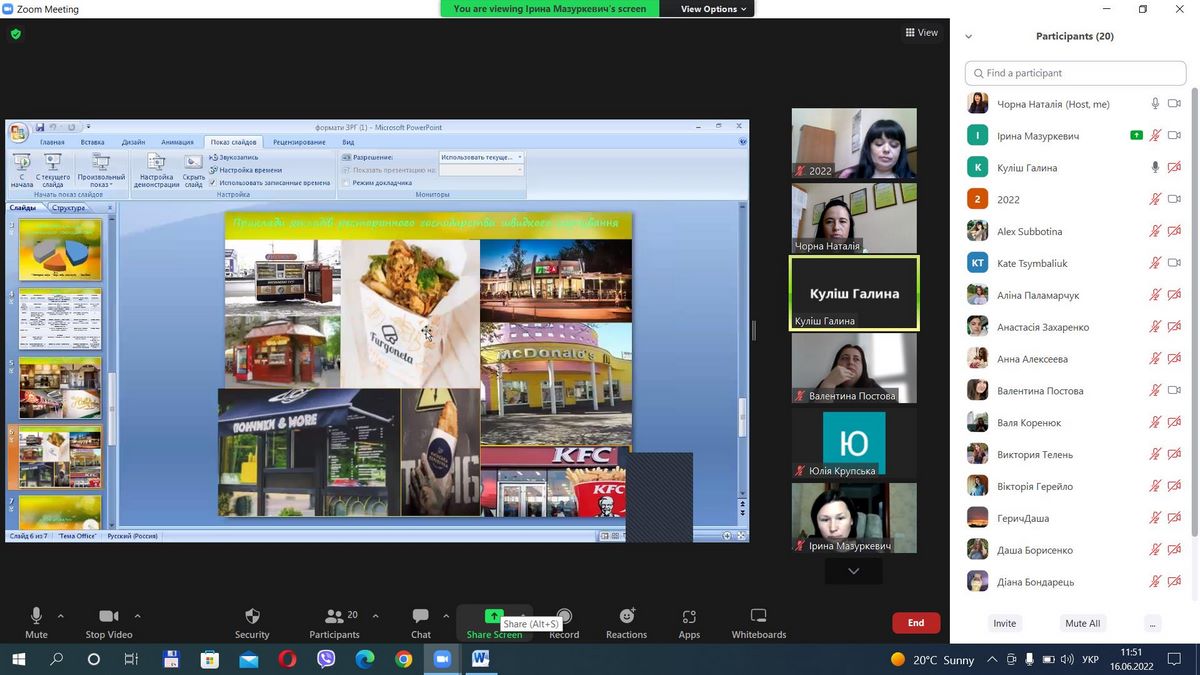Click the green Share Screen icon

click(x=494, y=616)
